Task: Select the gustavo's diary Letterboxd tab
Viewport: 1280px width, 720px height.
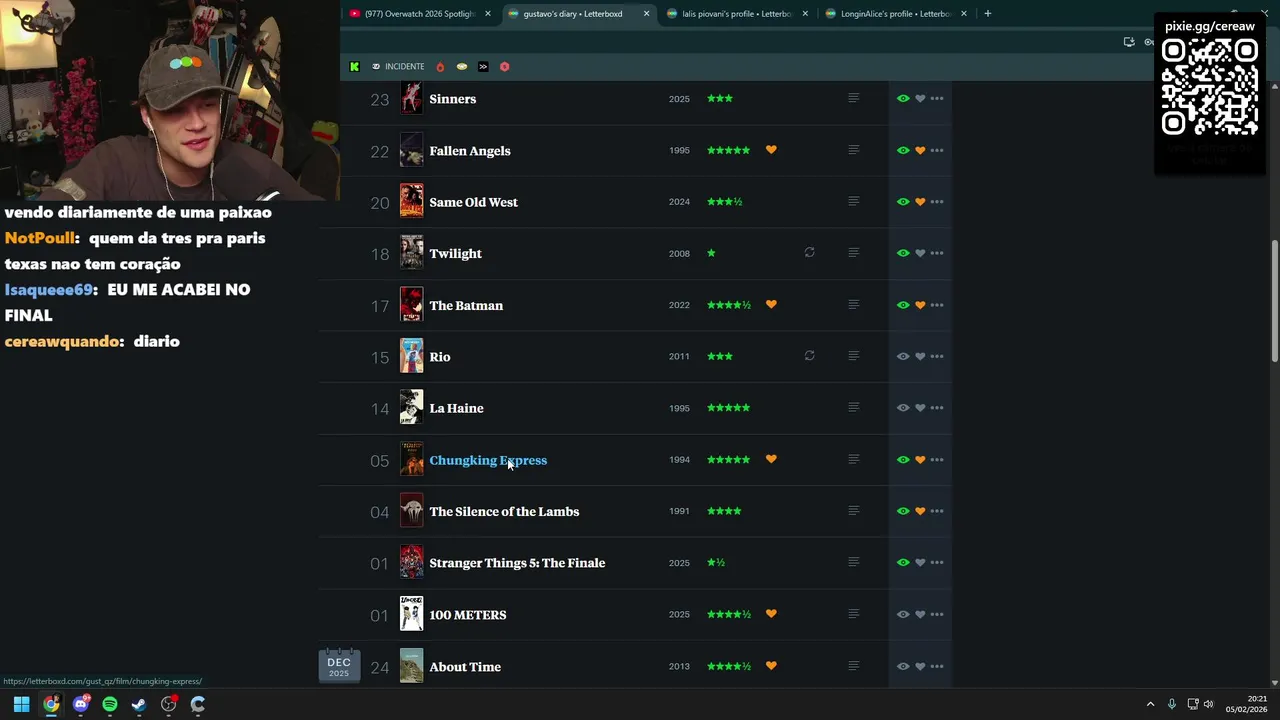Action: coord(578,14)
